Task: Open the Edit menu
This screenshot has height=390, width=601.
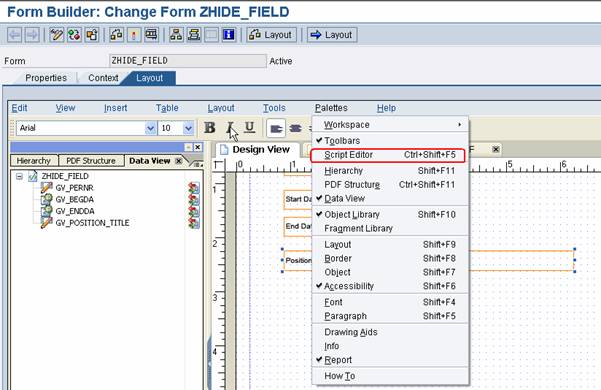Action: (x=19, y=108)
